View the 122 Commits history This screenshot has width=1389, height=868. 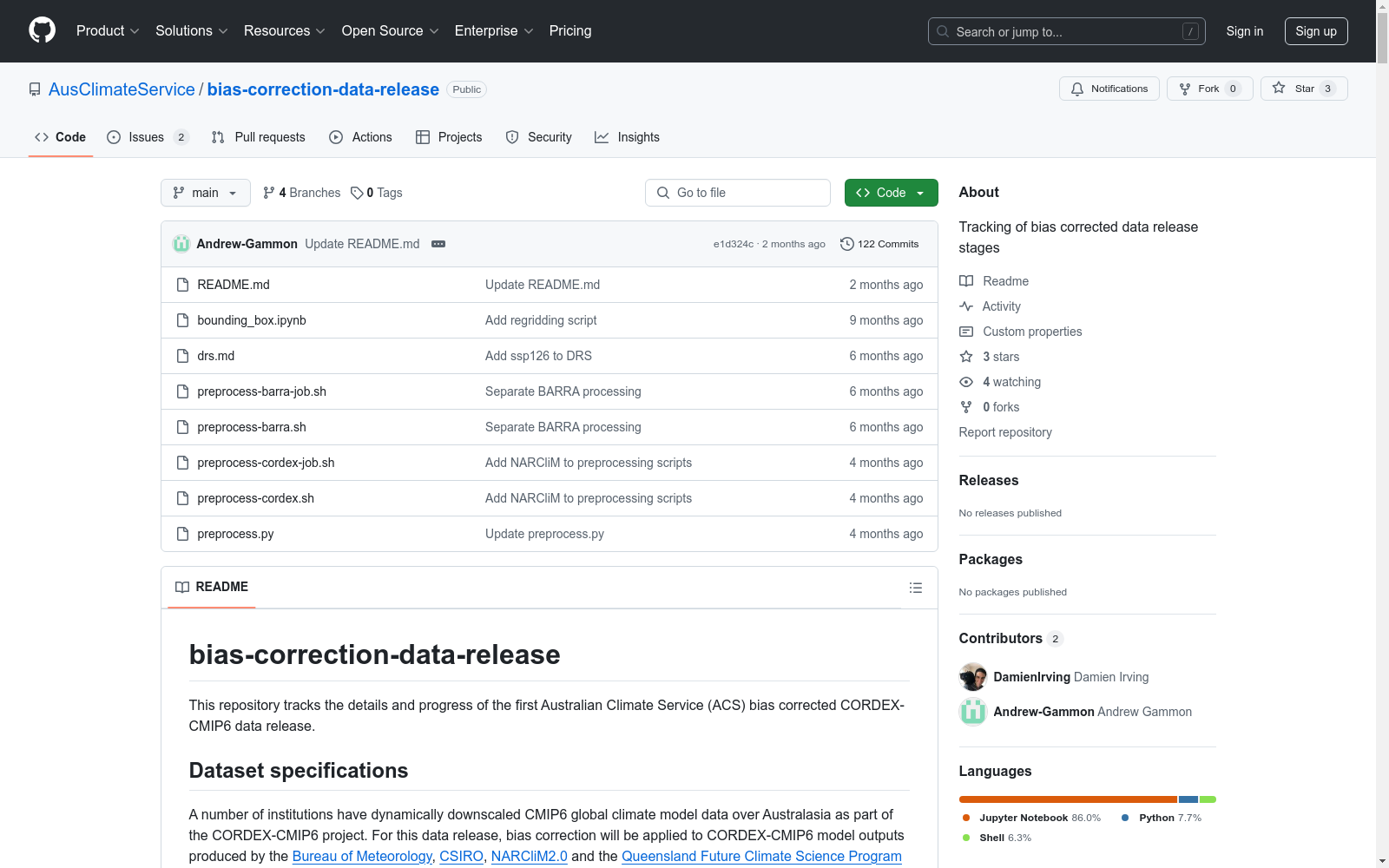coord(879,244)
